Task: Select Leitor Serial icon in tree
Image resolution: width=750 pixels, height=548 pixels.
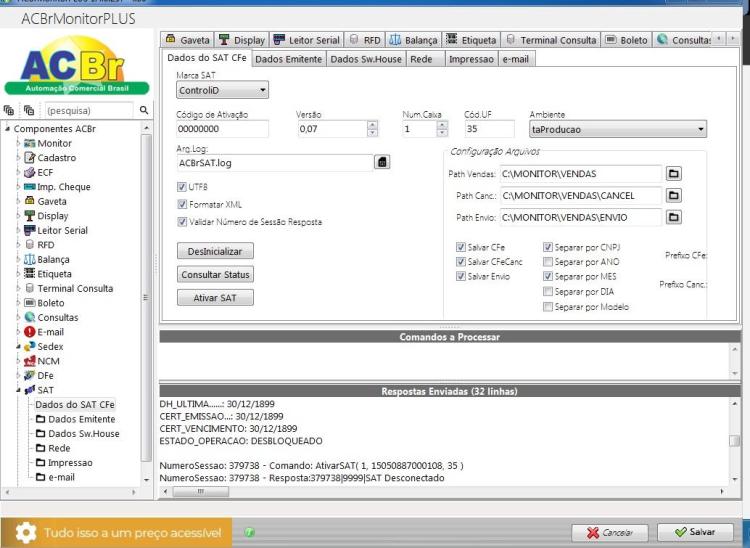Action: [x=30, y=230]
